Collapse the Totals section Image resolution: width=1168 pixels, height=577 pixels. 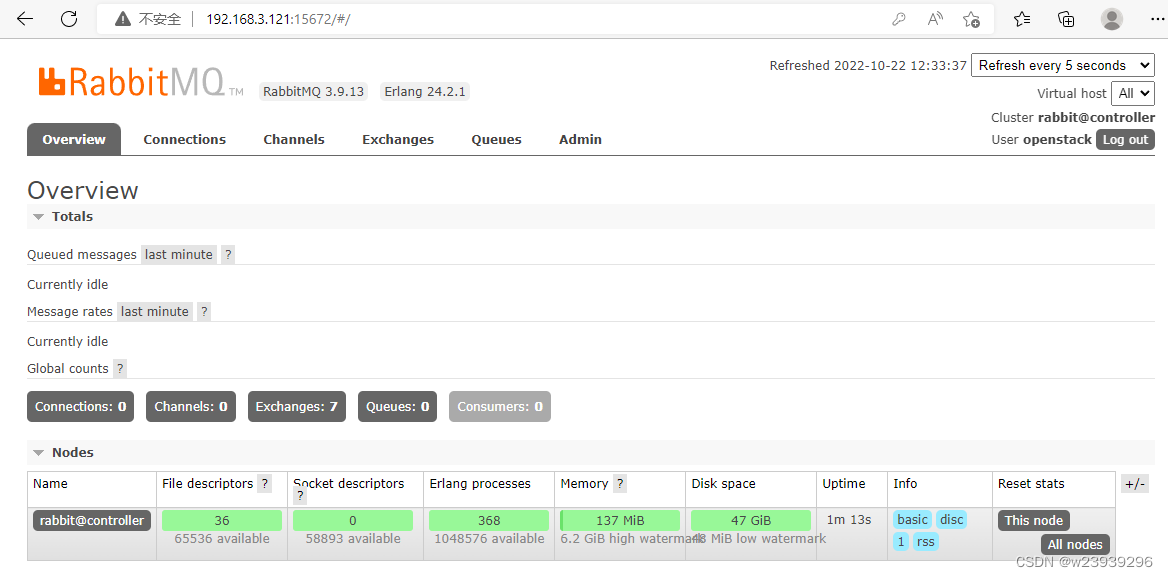pos(38,216)
